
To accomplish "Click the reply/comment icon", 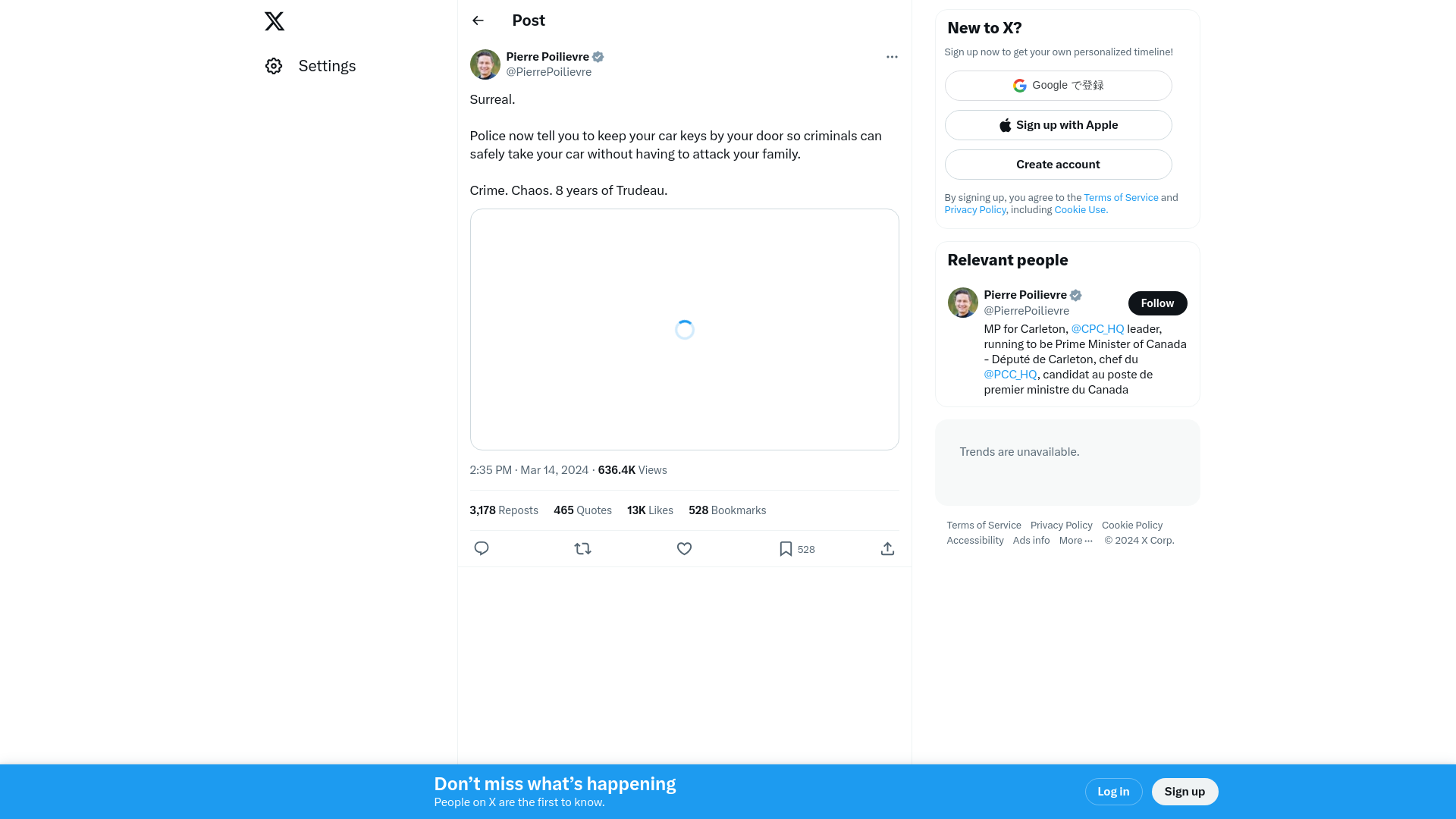I will 481,548.
